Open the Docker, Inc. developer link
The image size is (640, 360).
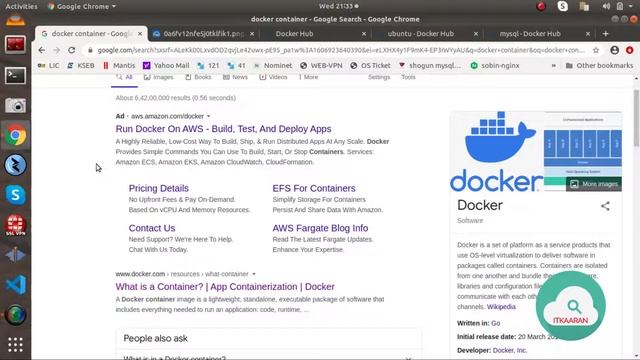510,350
